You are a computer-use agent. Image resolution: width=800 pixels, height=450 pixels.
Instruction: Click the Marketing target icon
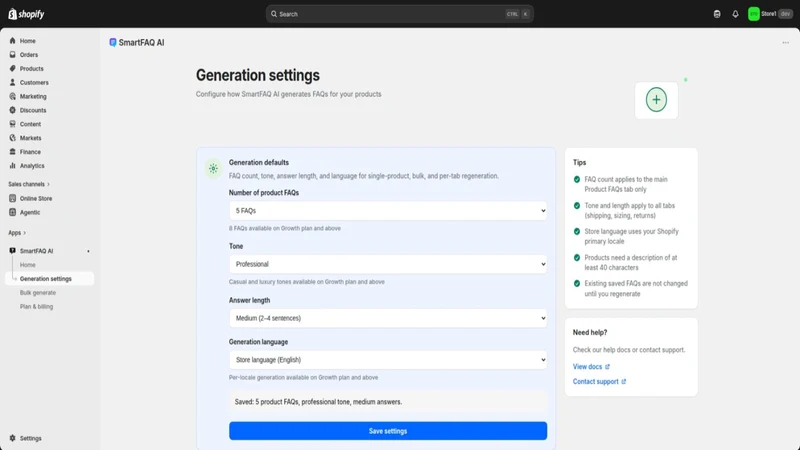click(13, 96)
